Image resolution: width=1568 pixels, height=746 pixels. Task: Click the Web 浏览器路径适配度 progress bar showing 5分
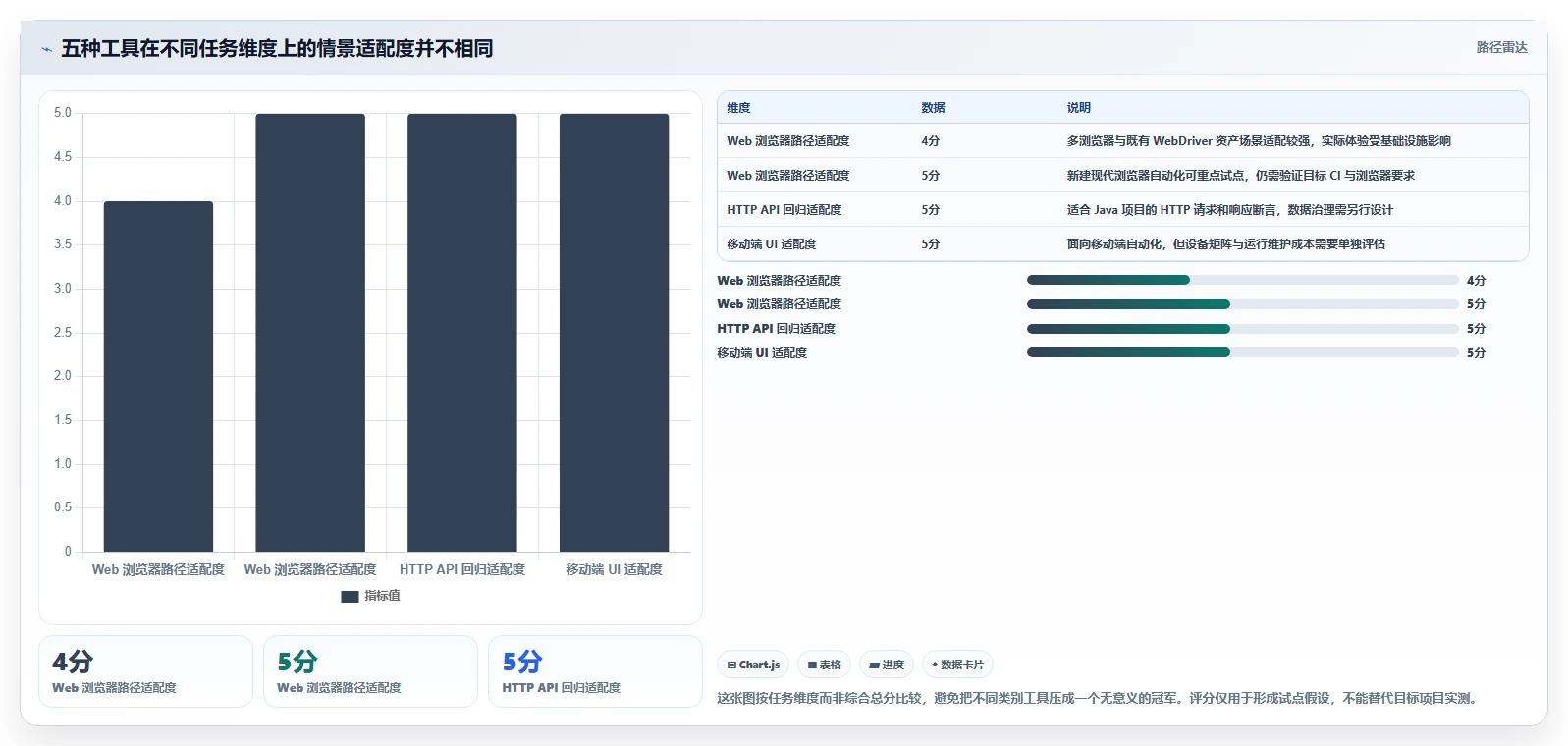click(x=1242, y=304)
